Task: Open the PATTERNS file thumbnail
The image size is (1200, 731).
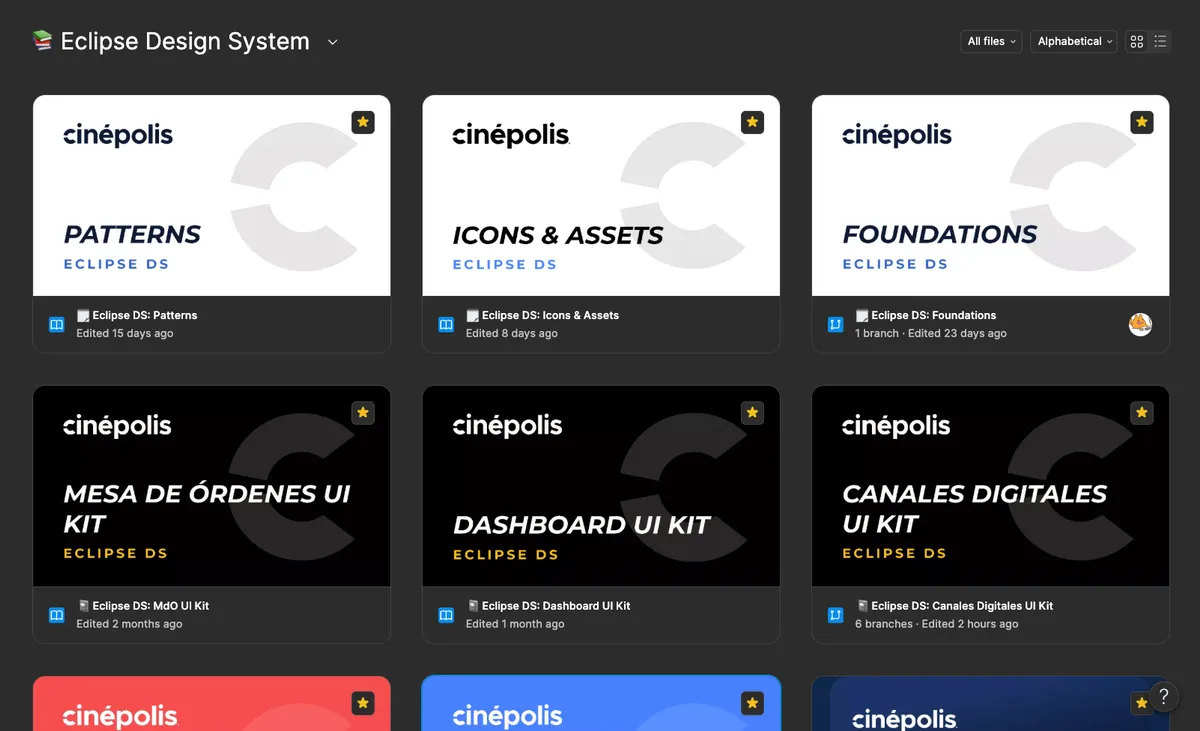Action: (x=212, y=196)
